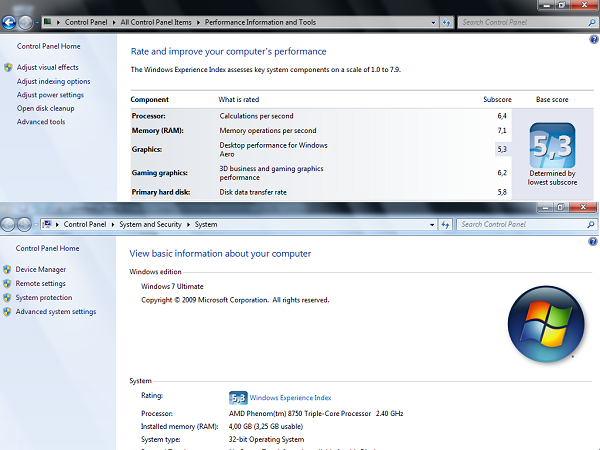Open Device Manager

41,269
